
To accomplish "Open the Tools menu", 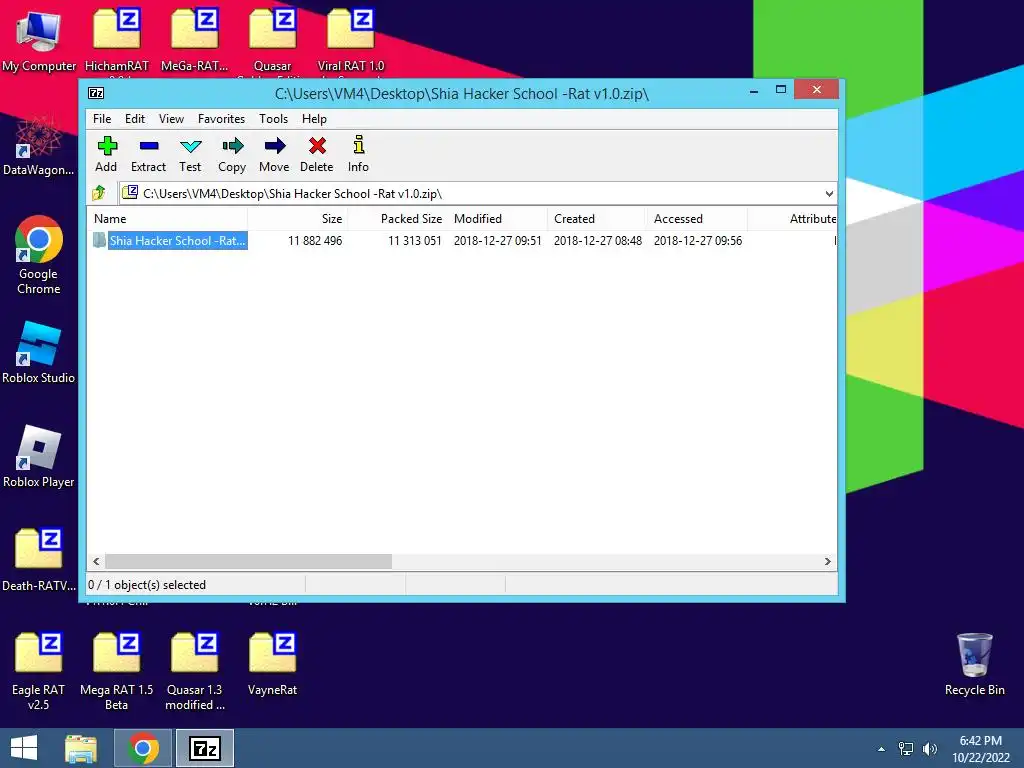I will 274,119.
